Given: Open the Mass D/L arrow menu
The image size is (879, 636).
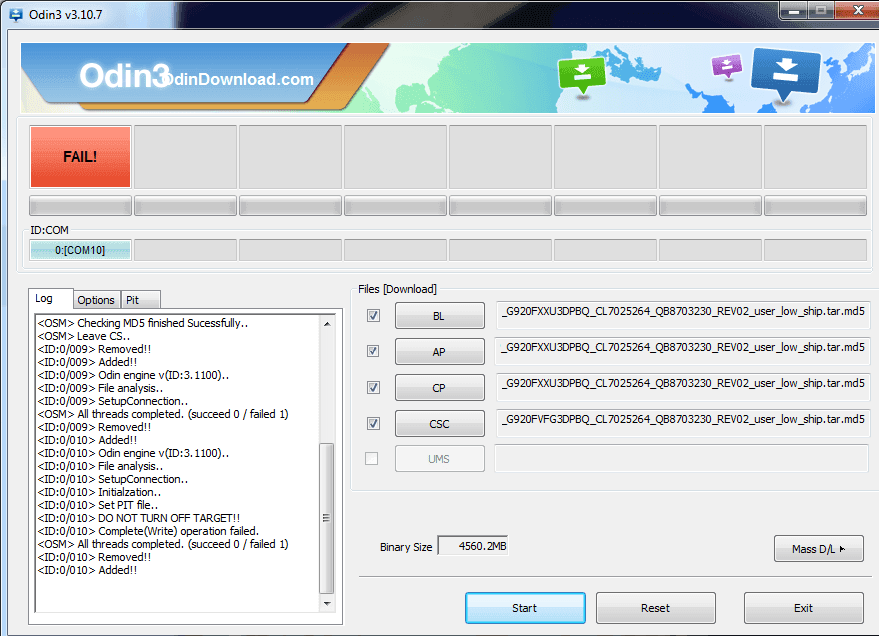Looking at the screenshot, I should coord(818,549).
